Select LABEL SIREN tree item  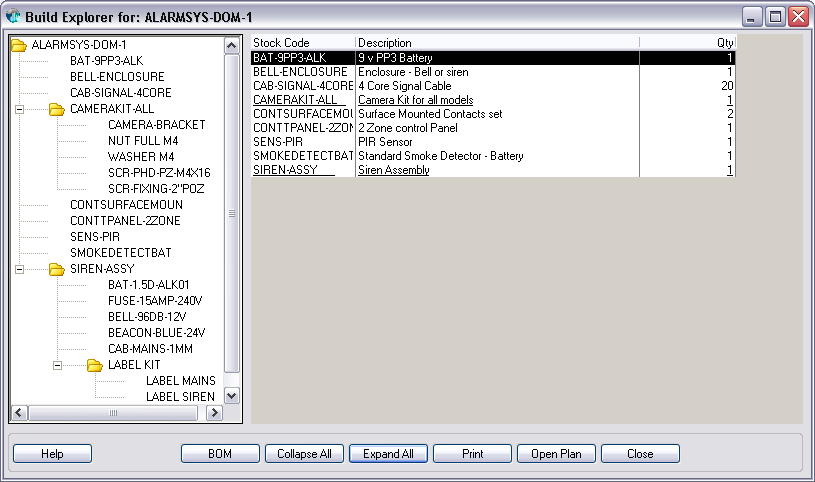pyautogui.click(x=180, y=397)
